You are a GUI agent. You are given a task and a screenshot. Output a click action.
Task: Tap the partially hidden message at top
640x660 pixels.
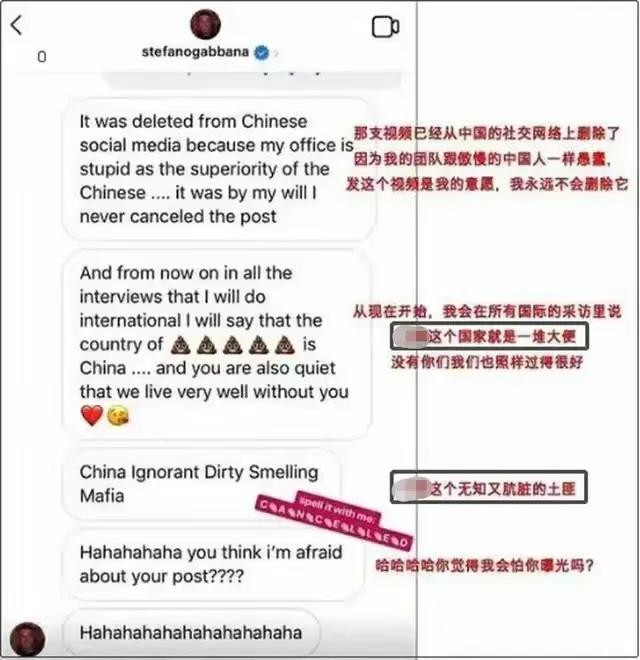point(253,80)
